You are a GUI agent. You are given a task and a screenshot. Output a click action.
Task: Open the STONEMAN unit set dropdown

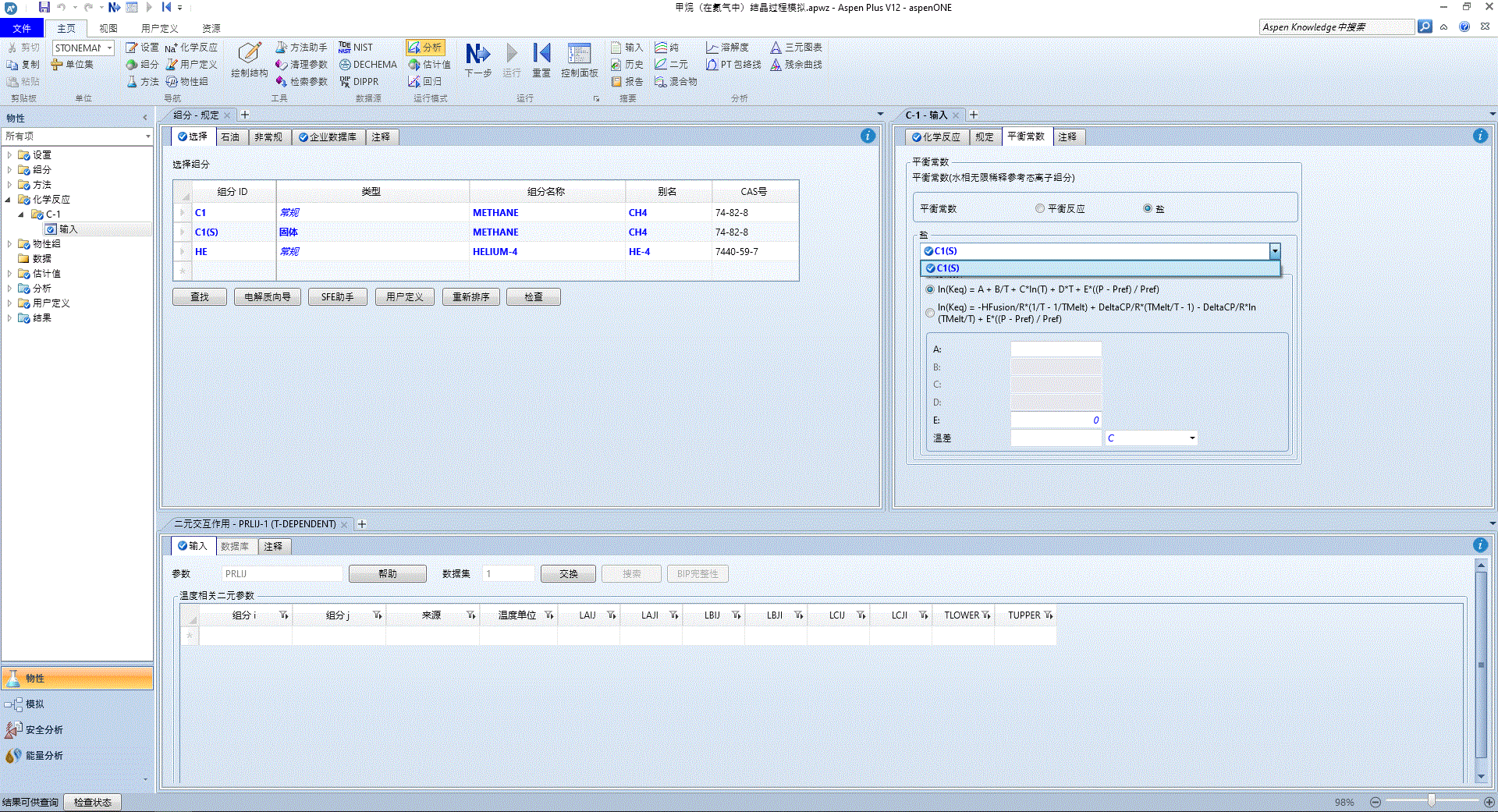coord(110,48)
